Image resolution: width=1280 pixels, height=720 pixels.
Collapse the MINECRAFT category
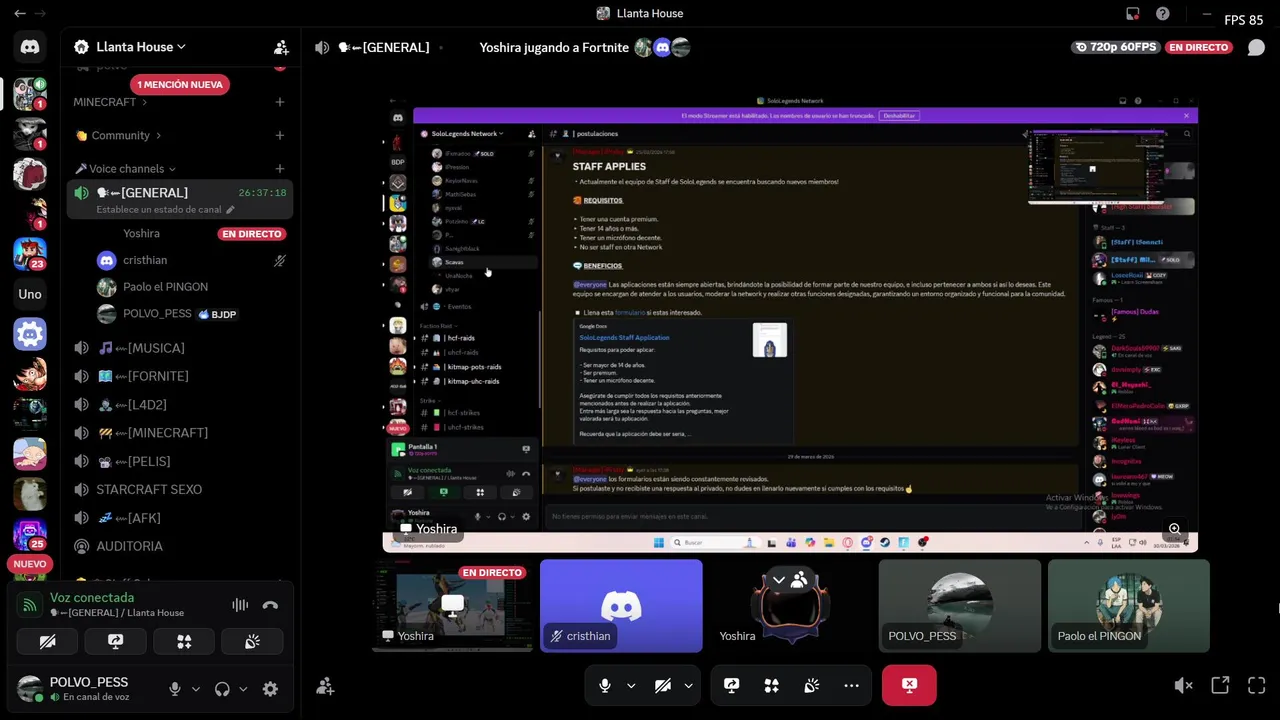pos(110,102)
